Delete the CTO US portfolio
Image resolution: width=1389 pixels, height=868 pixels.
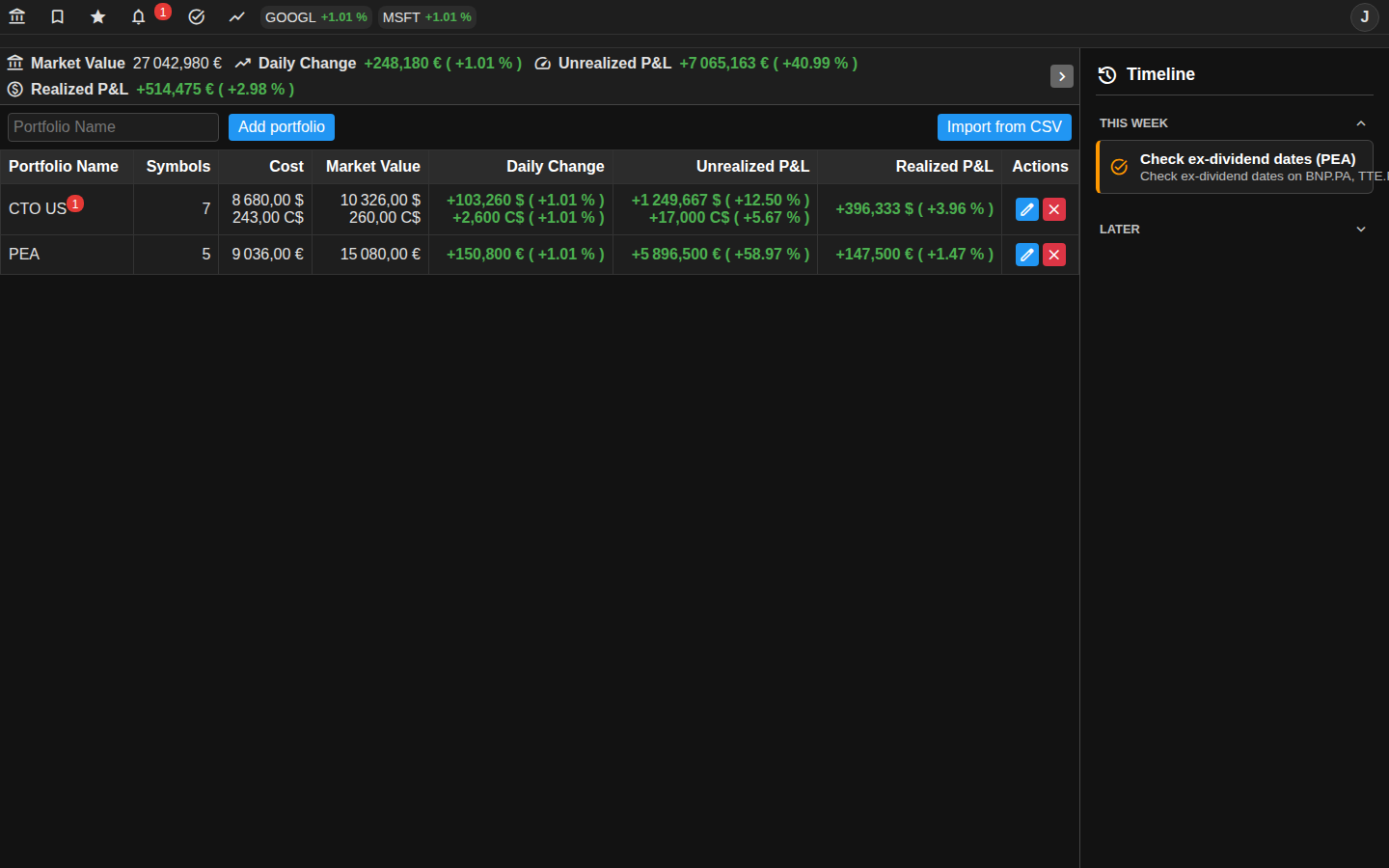pos(1054,209)
